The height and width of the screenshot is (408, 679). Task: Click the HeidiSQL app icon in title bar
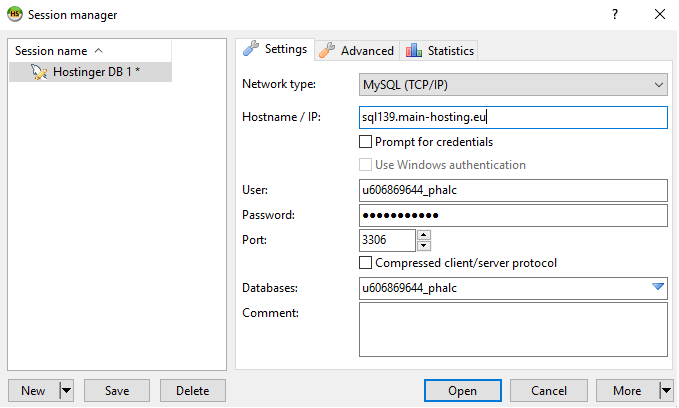click(x=15, y=14)
